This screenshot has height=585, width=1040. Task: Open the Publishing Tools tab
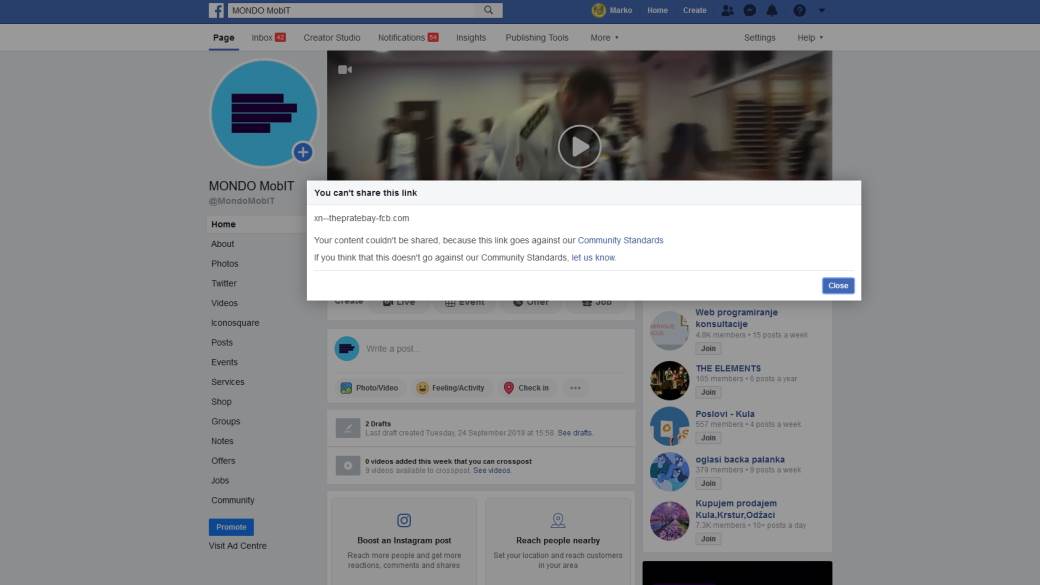click(537, 38)
